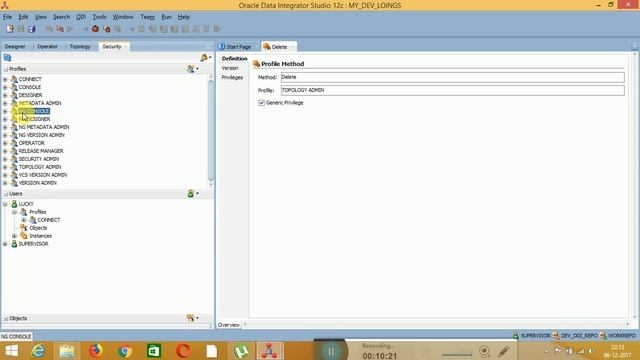Open Google Chrome from the taskbar
Screen dimensions: 640x360
click(x=125, y=351)
